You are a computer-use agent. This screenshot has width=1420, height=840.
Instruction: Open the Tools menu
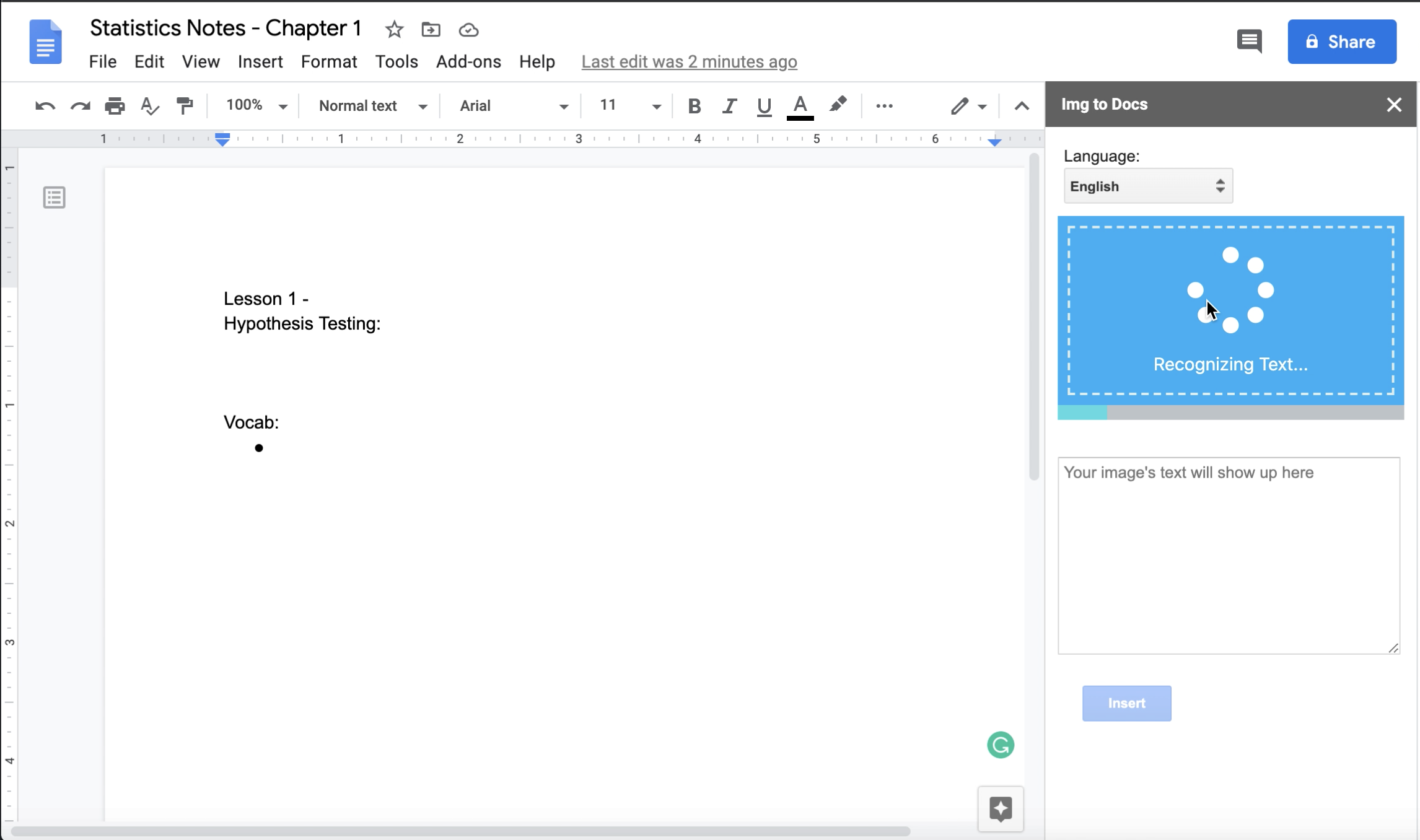coord(397,61)
